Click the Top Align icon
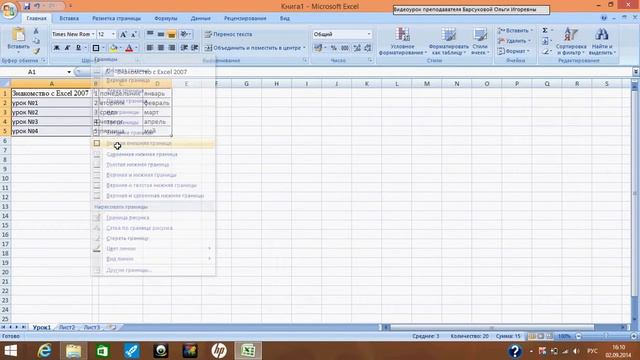The width and height of the screenshot is (640, 360). (150, 34)
